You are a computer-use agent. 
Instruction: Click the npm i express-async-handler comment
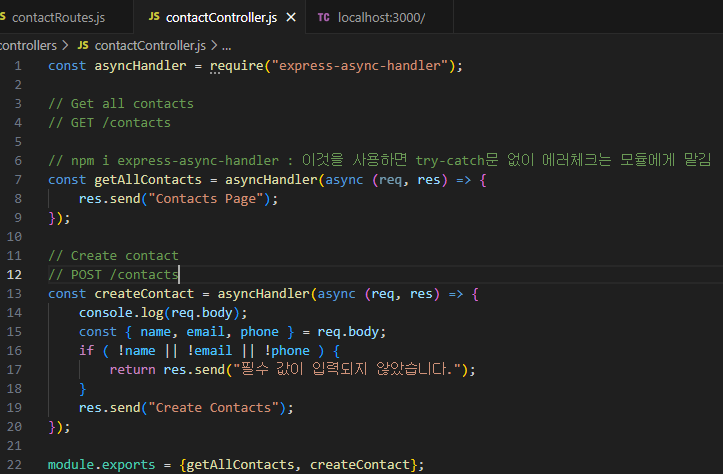point(379,160)
